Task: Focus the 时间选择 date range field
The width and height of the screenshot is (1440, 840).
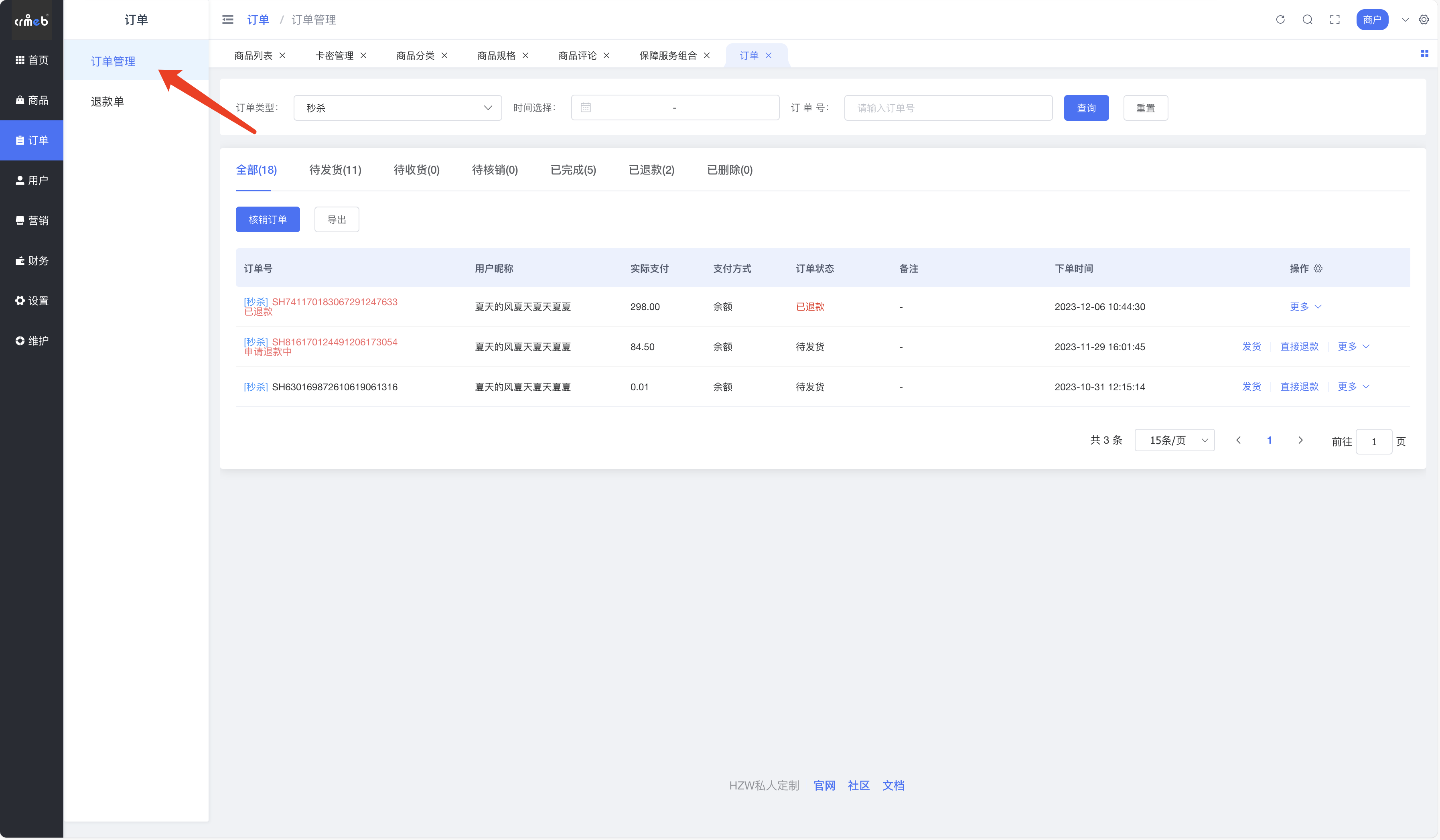Action: point(675,108)
